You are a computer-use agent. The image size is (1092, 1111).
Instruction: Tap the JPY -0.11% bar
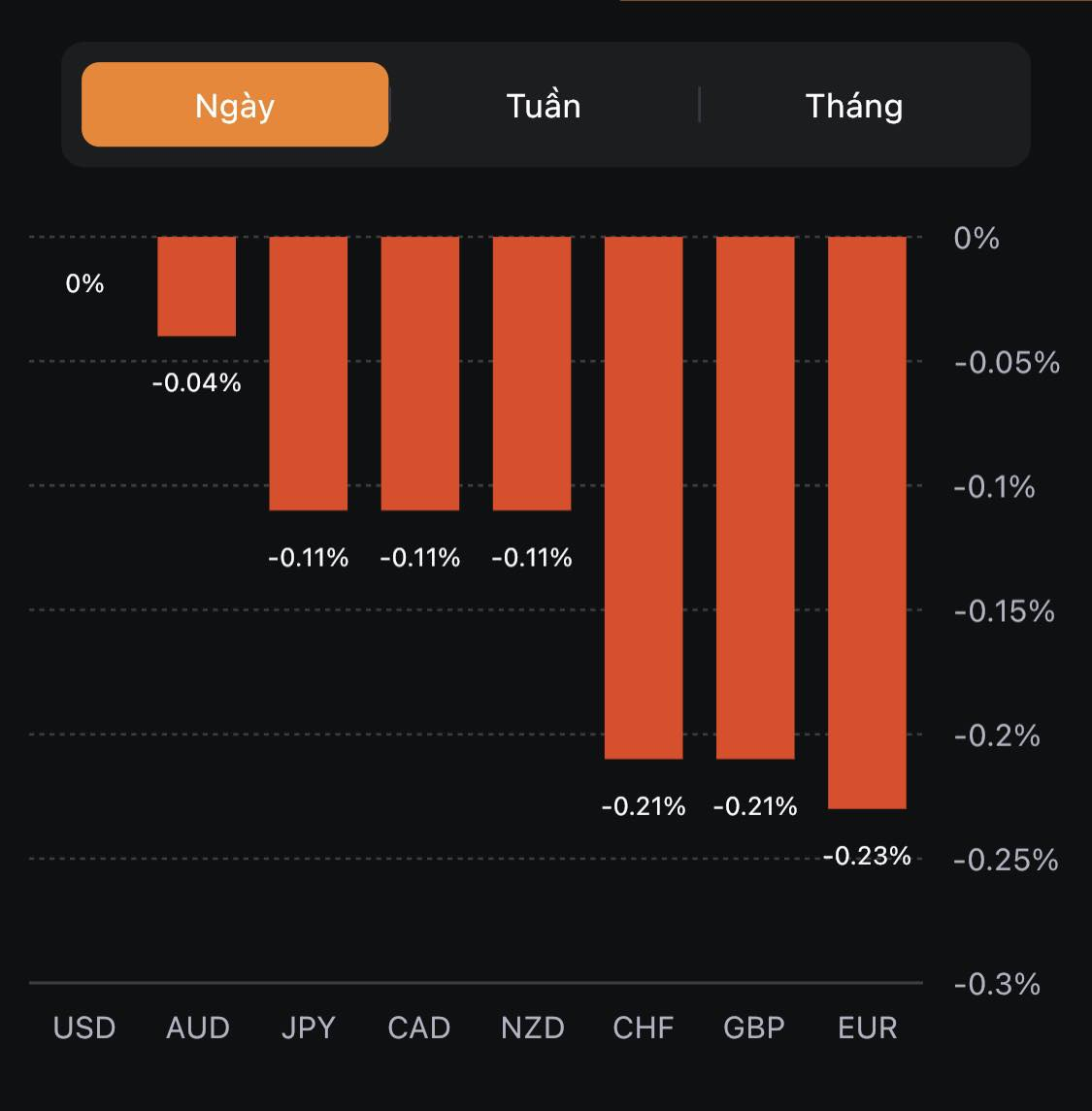pyautogui.click(x=309, y=374)
